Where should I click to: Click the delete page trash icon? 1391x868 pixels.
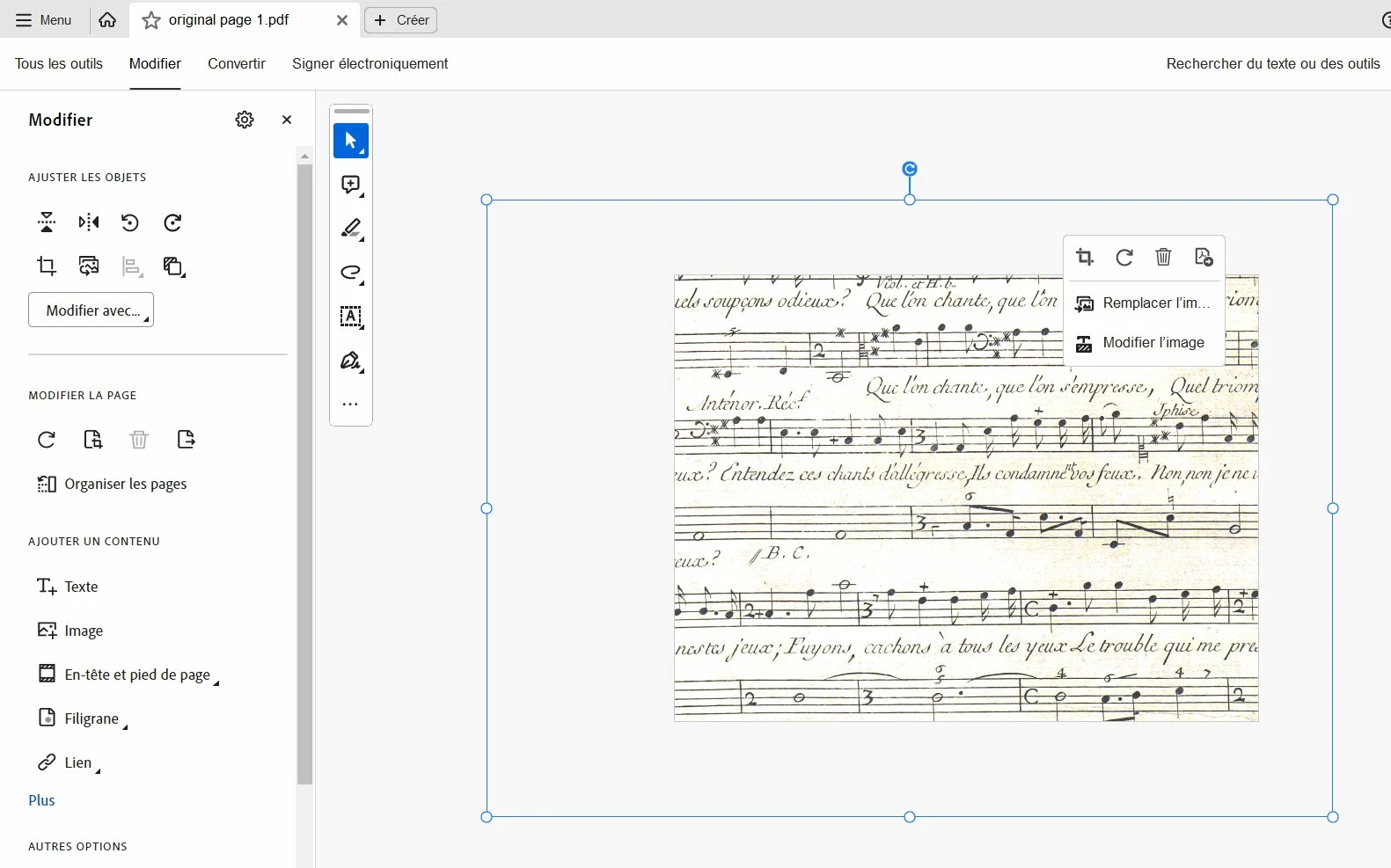click(139, 440)
